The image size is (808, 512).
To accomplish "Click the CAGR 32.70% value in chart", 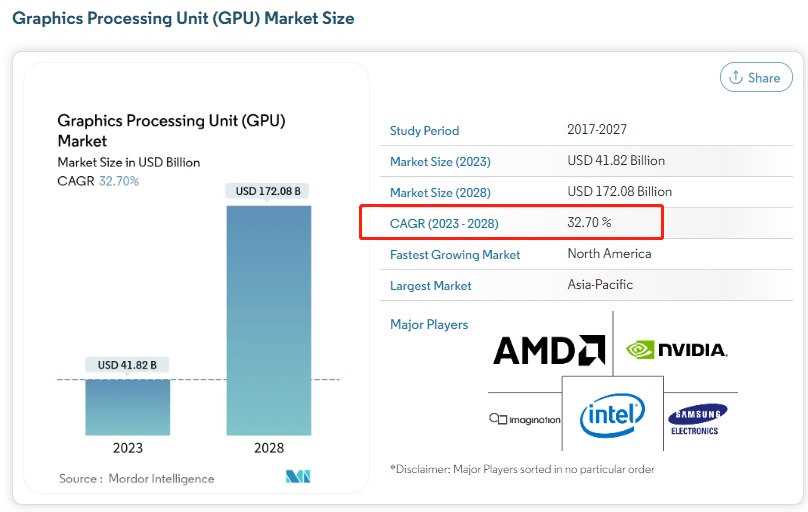I will 119,181.
